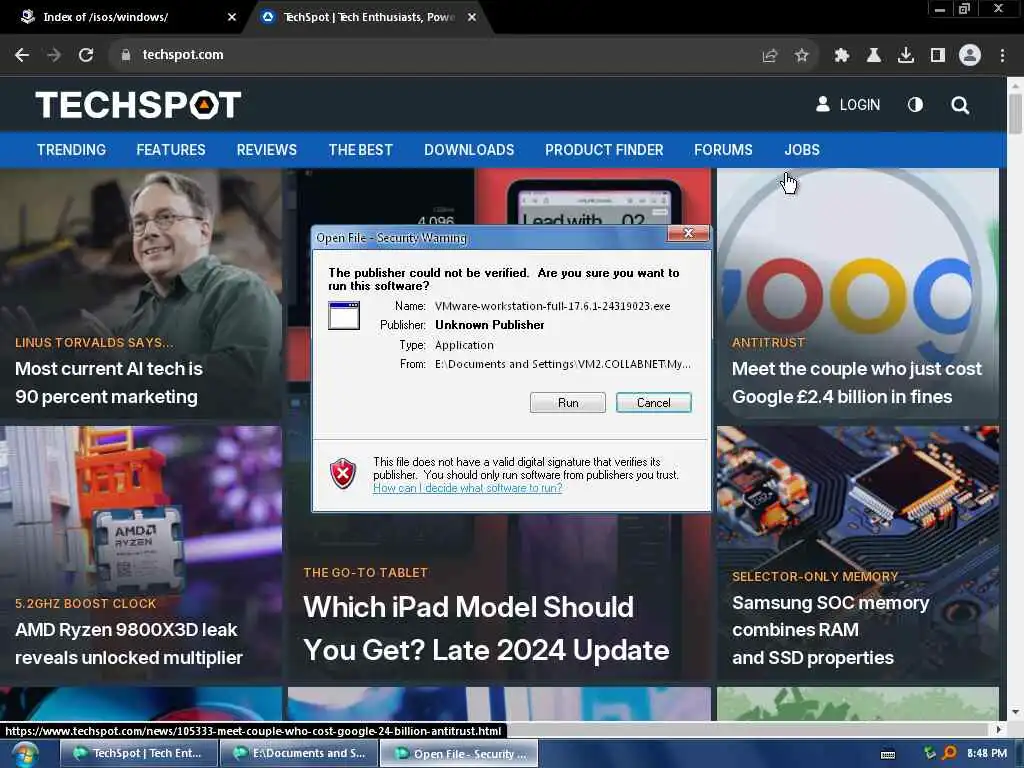Bookmark this page with the star icon
Viewport: 1024px width, 768px height.
pyautogui.click(x=801, y=56)
